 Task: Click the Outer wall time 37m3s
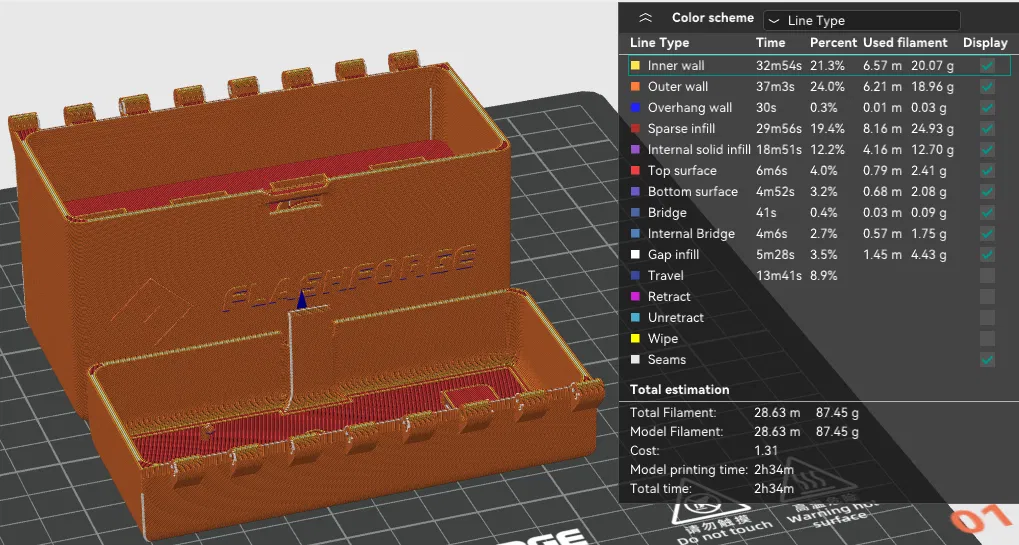(x=775, y=86)
